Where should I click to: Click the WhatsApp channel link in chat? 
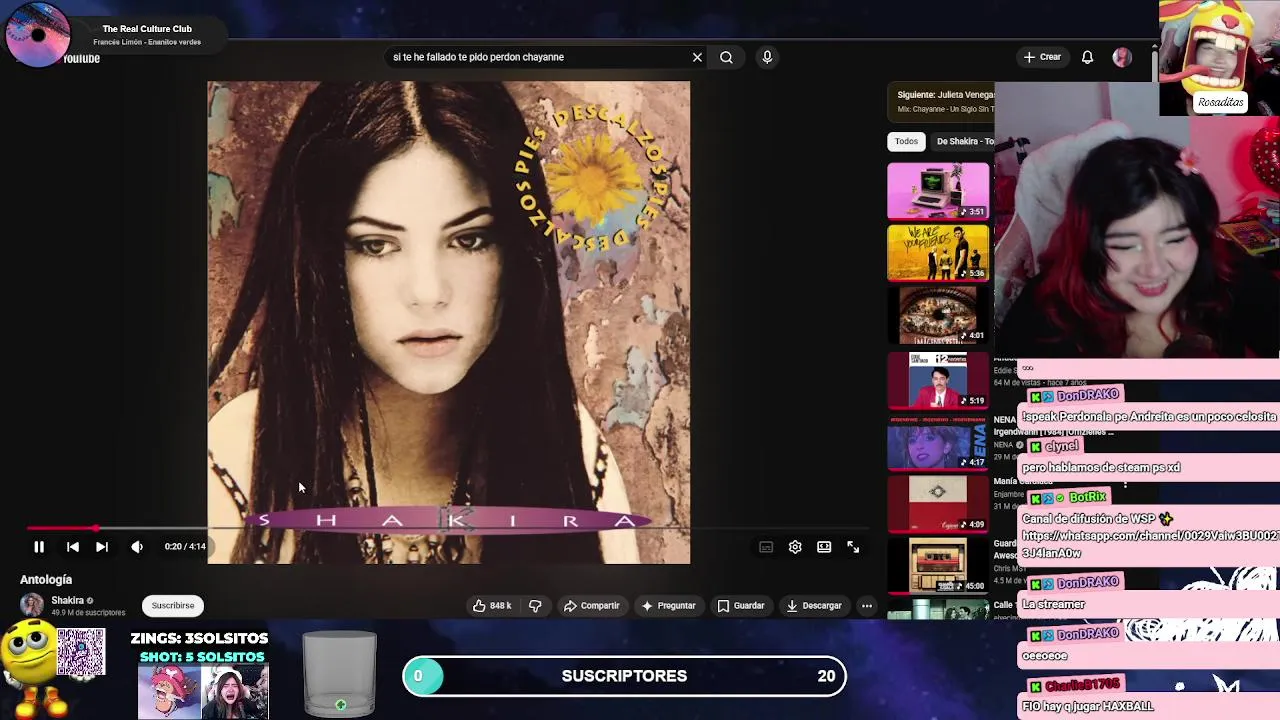click(x=1150, y=543)
